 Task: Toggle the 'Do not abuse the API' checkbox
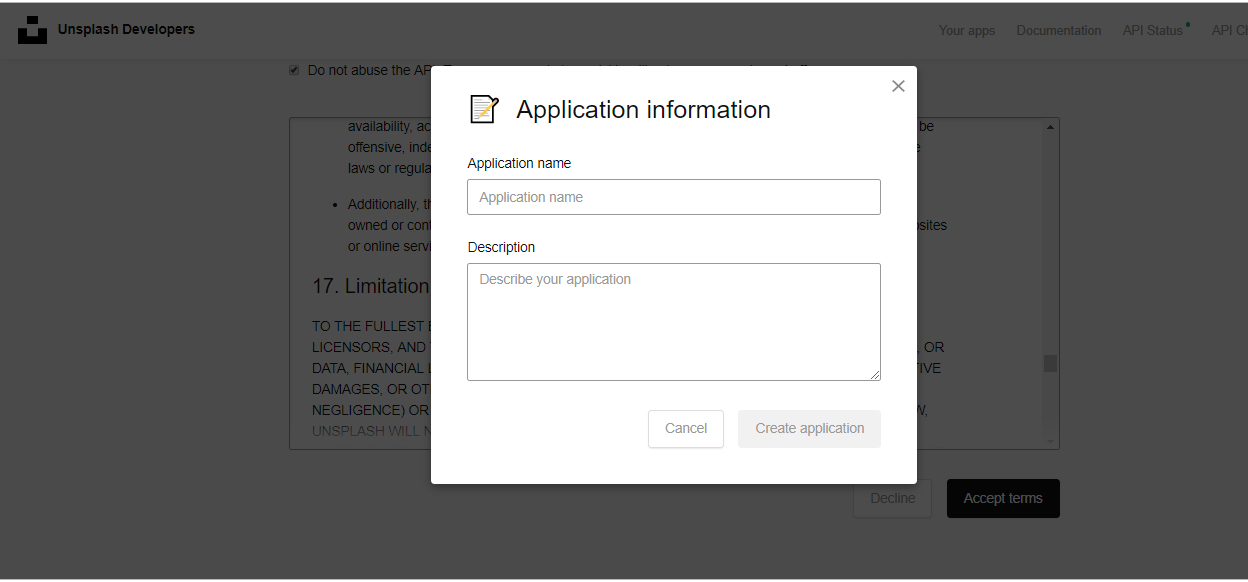[294, 70]
